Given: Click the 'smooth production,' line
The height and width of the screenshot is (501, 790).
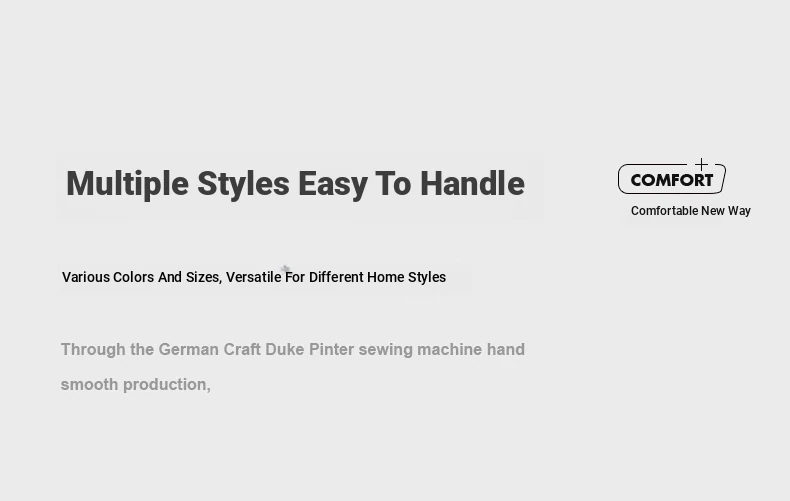Looking at the screenshot, I should tap(136, 384).
